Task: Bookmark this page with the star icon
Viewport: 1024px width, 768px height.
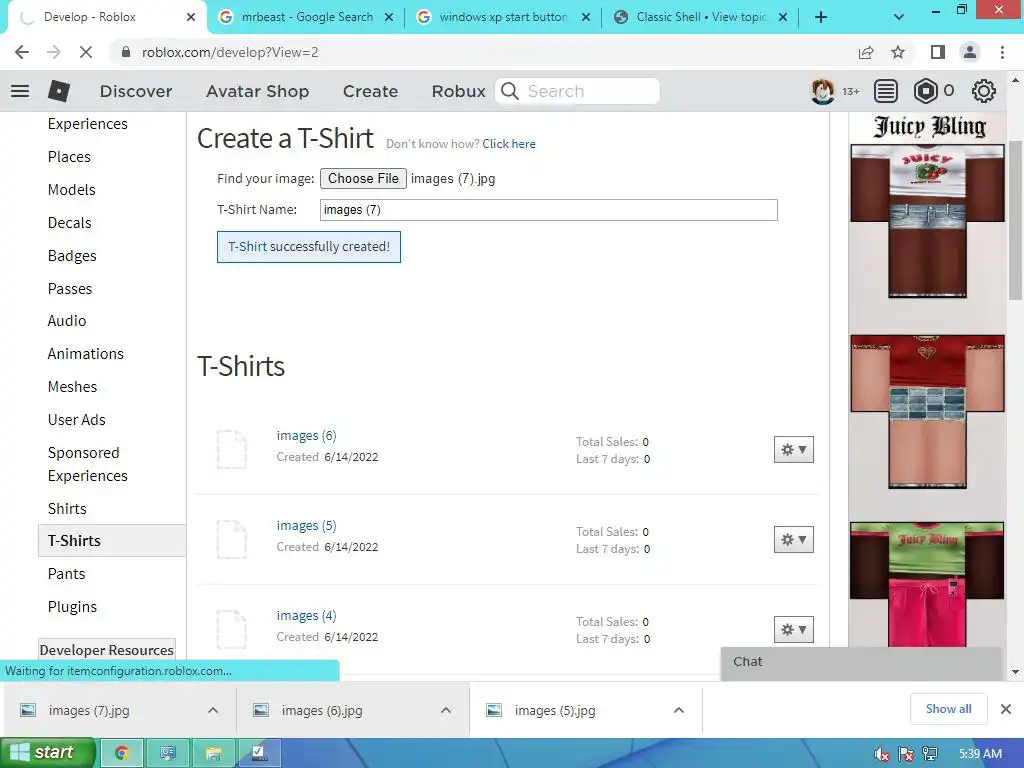Action: [898, 52]
